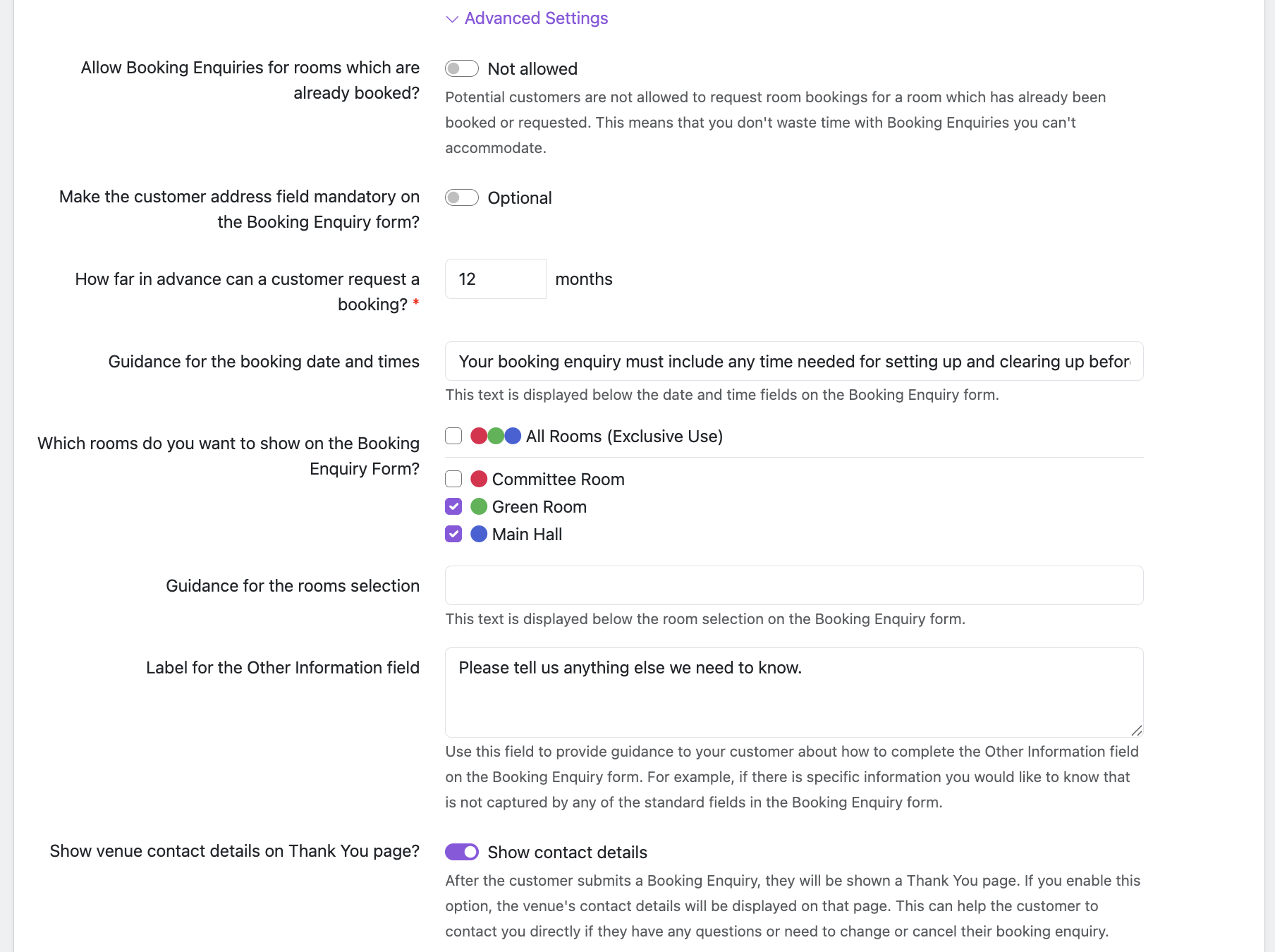Uncheck the Green Room checkbox

coord(453,506)
